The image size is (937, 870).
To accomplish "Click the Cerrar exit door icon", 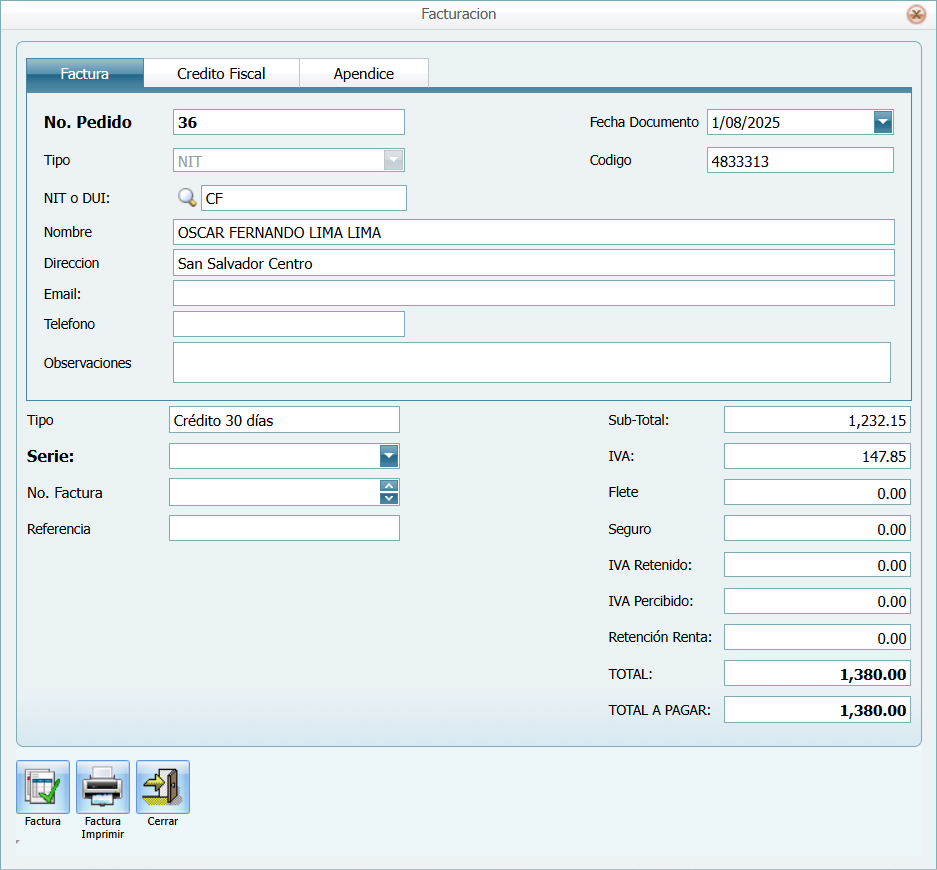I will click(x=163, y=787).
